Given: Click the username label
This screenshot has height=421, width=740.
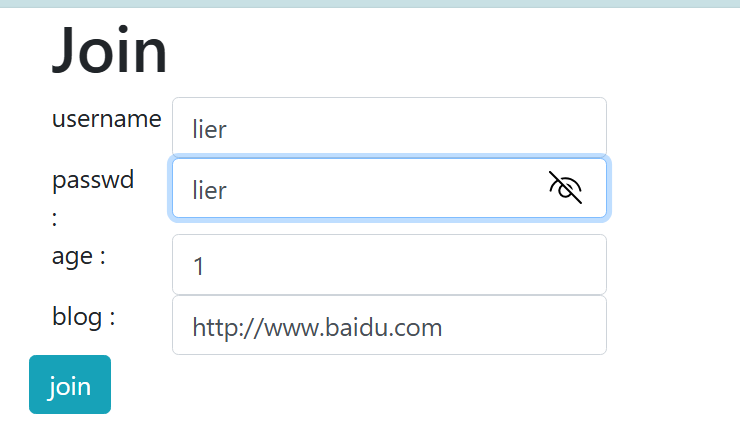Looking at the screenshot, I should point(107,119).
